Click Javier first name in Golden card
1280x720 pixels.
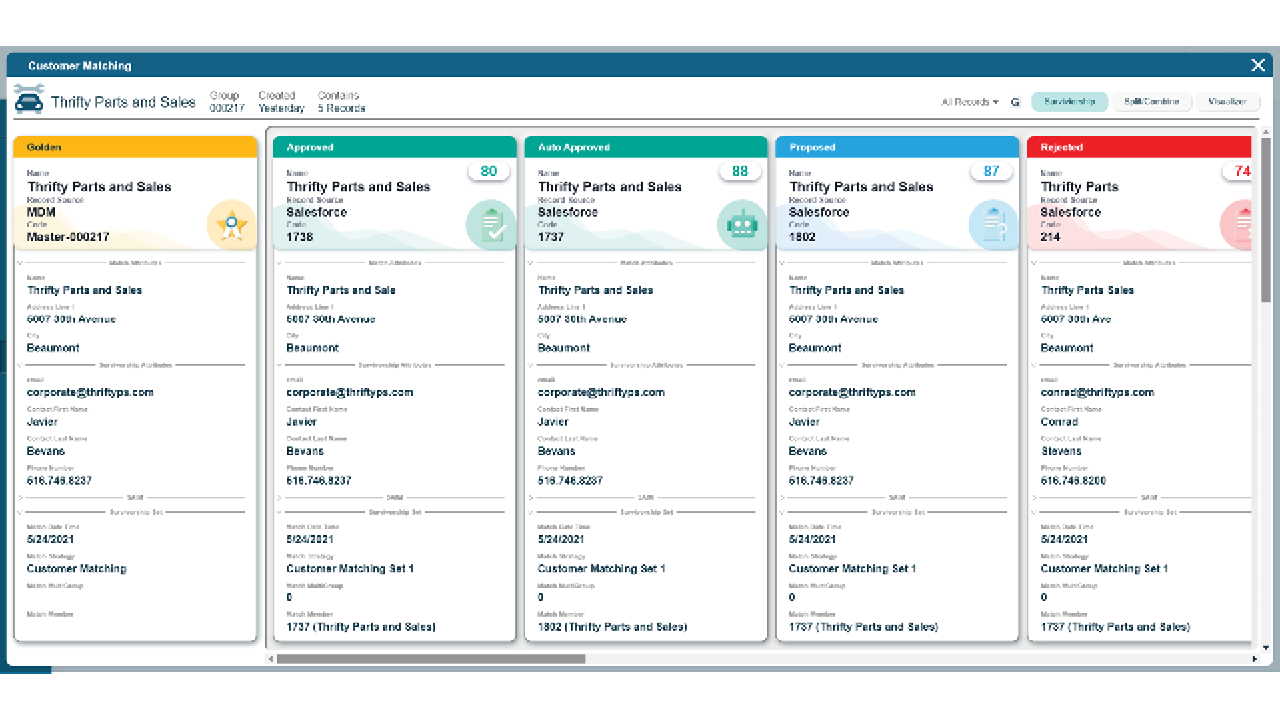pos(42,422)
